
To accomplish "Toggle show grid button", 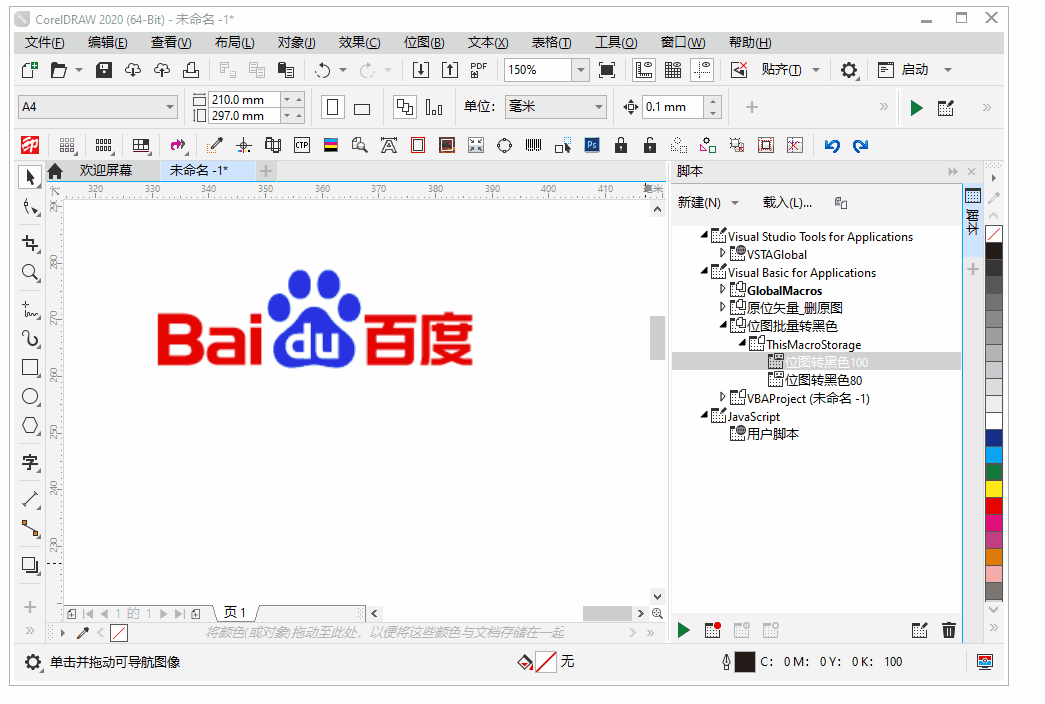I will (x=673, y=69).
